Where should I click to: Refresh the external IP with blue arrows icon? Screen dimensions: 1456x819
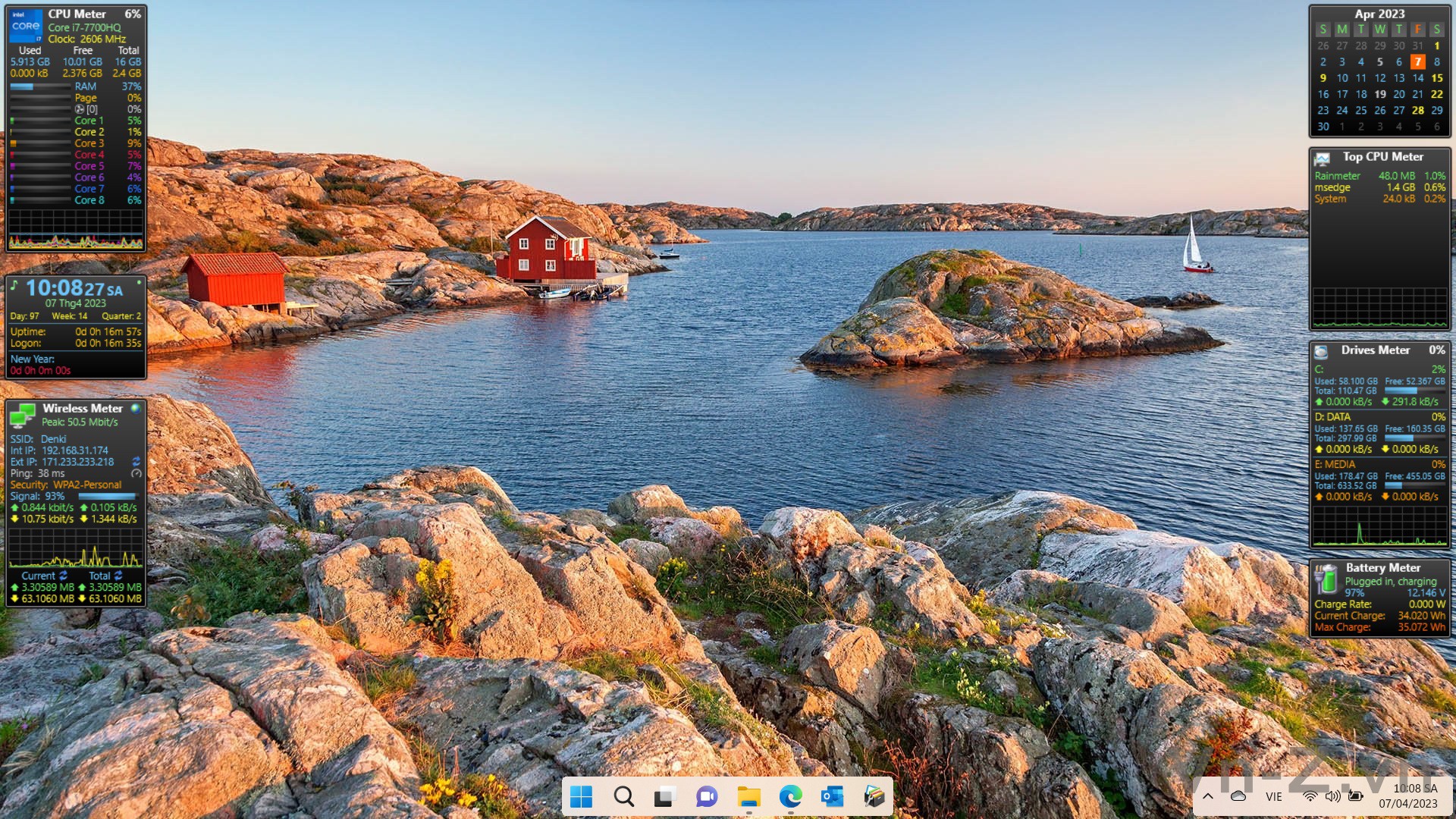[136, 461]
